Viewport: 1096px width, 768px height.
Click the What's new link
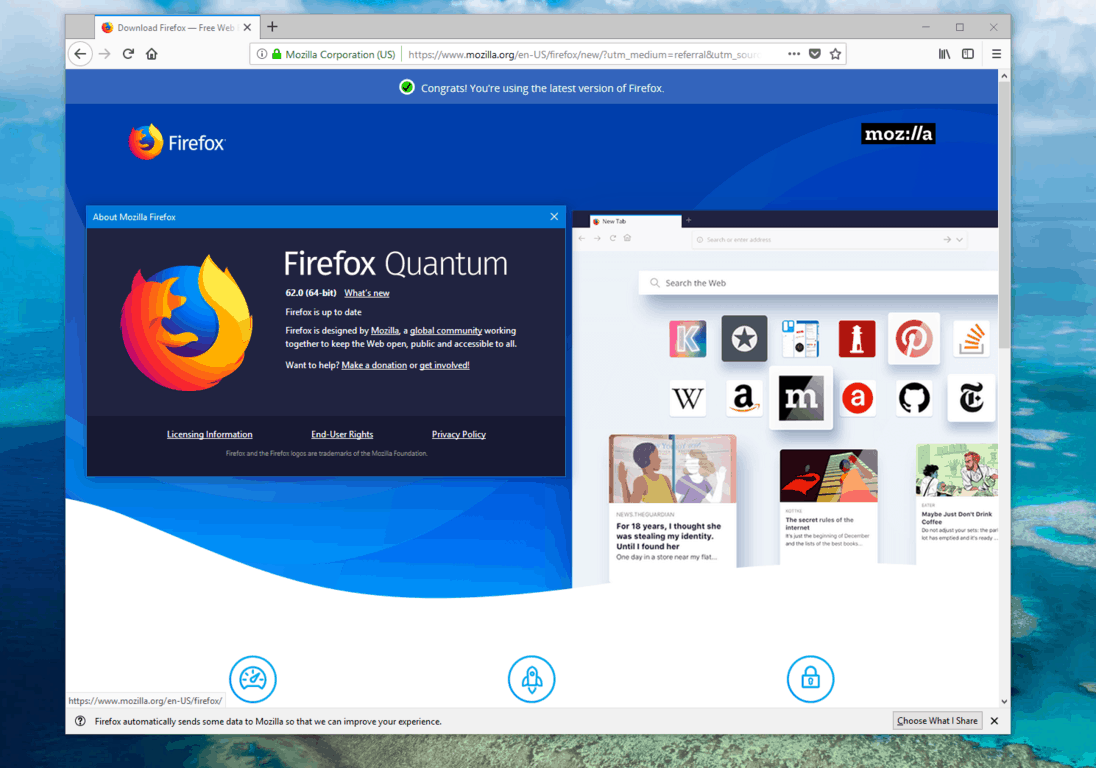point(367,293)
